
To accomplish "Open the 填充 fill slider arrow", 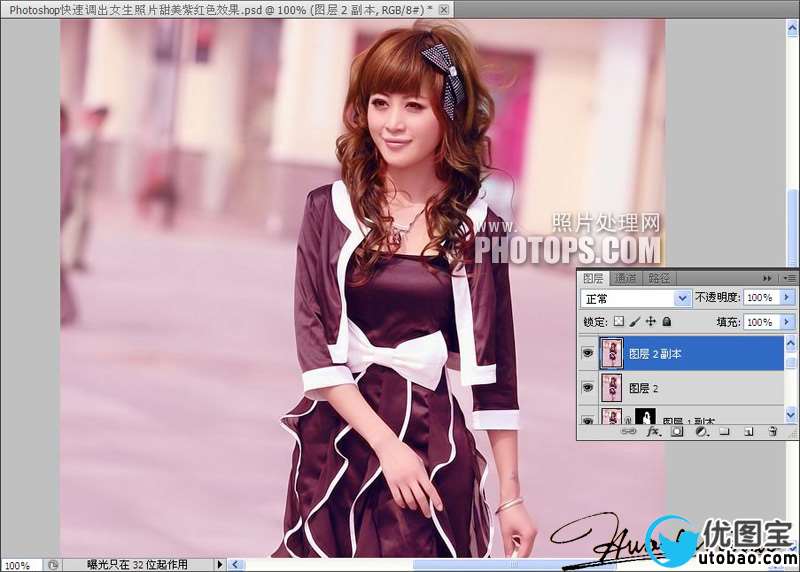I will pyautogui.click(x=787, y=322).
